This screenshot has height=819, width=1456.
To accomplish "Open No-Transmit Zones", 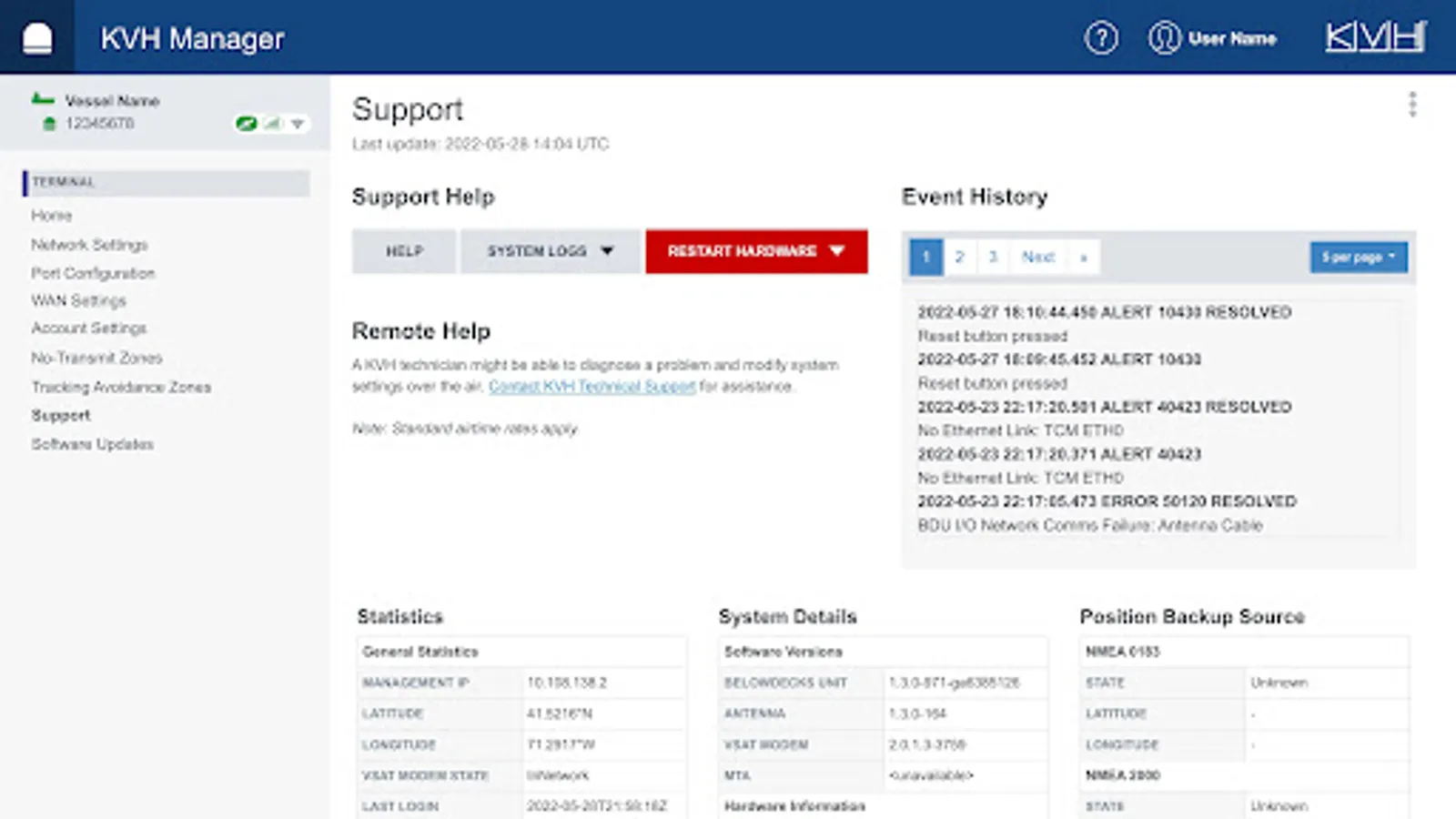I will [96, 358].
